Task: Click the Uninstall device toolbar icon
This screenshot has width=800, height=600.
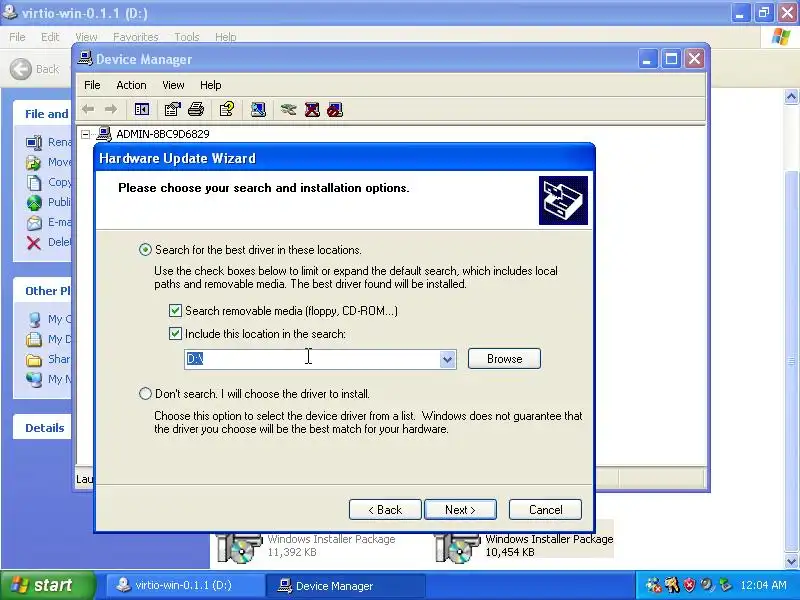Action: pyautogui.click(x=312, y=109)
